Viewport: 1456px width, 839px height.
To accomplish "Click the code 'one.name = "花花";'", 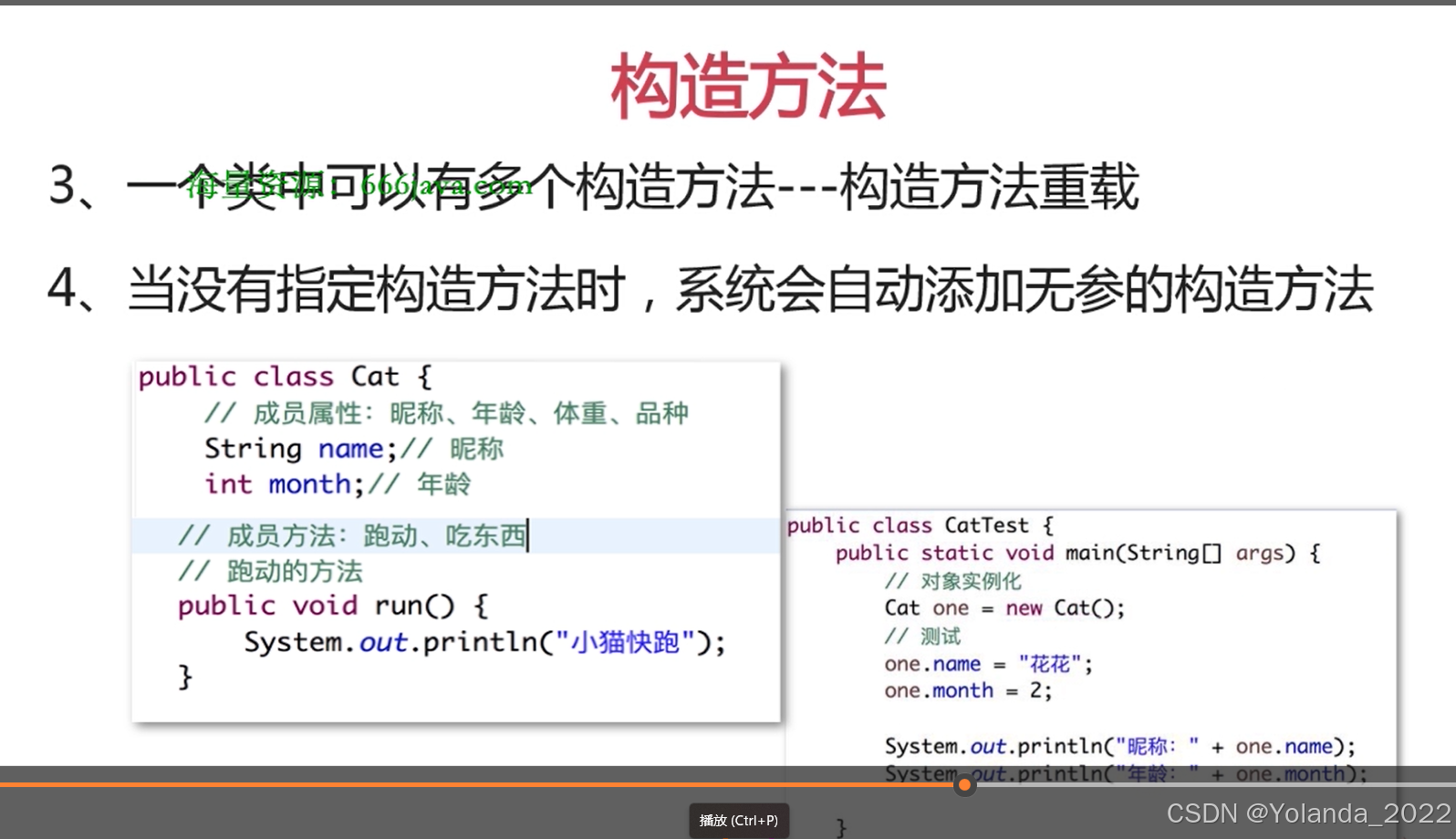I will click(x=988, y=664).
